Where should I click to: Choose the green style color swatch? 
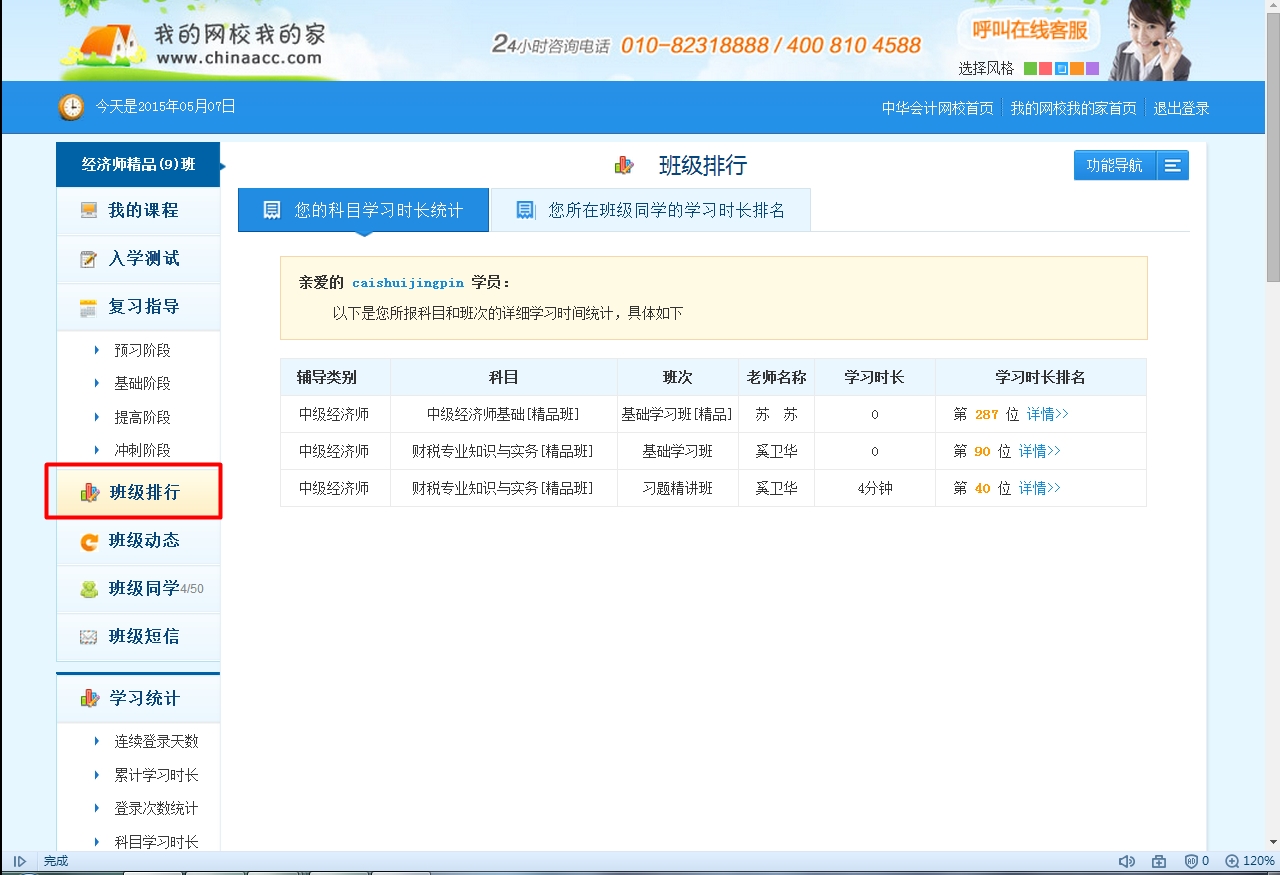(x=1030, y=69)
